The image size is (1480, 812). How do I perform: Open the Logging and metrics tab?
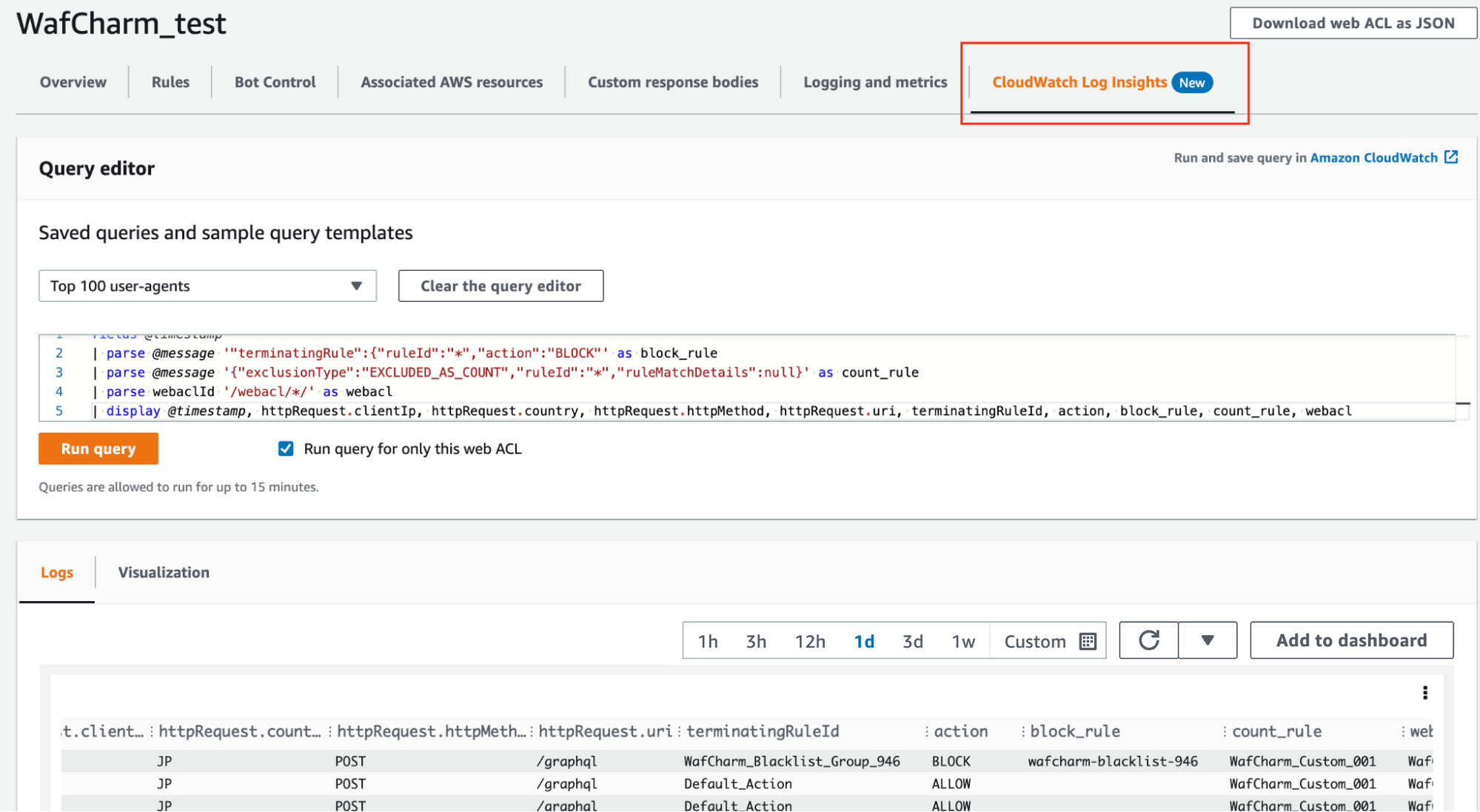pyautogui.click(x=875, y=82)
